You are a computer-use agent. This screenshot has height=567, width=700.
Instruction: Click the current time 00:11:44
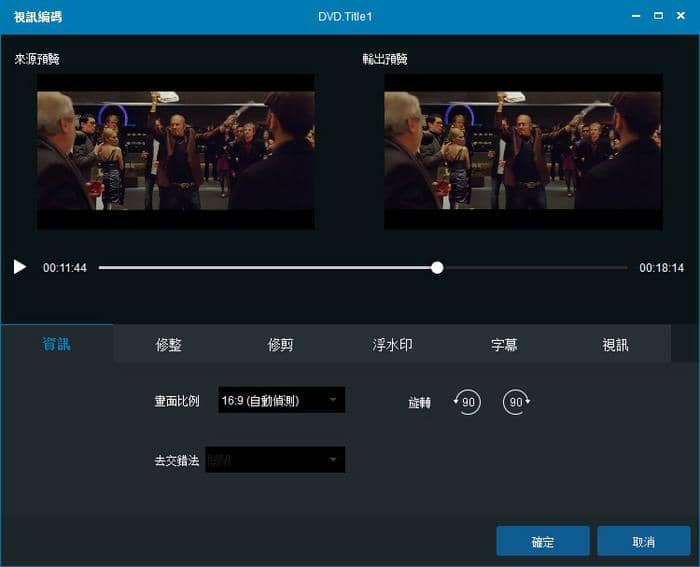[65, 267]
